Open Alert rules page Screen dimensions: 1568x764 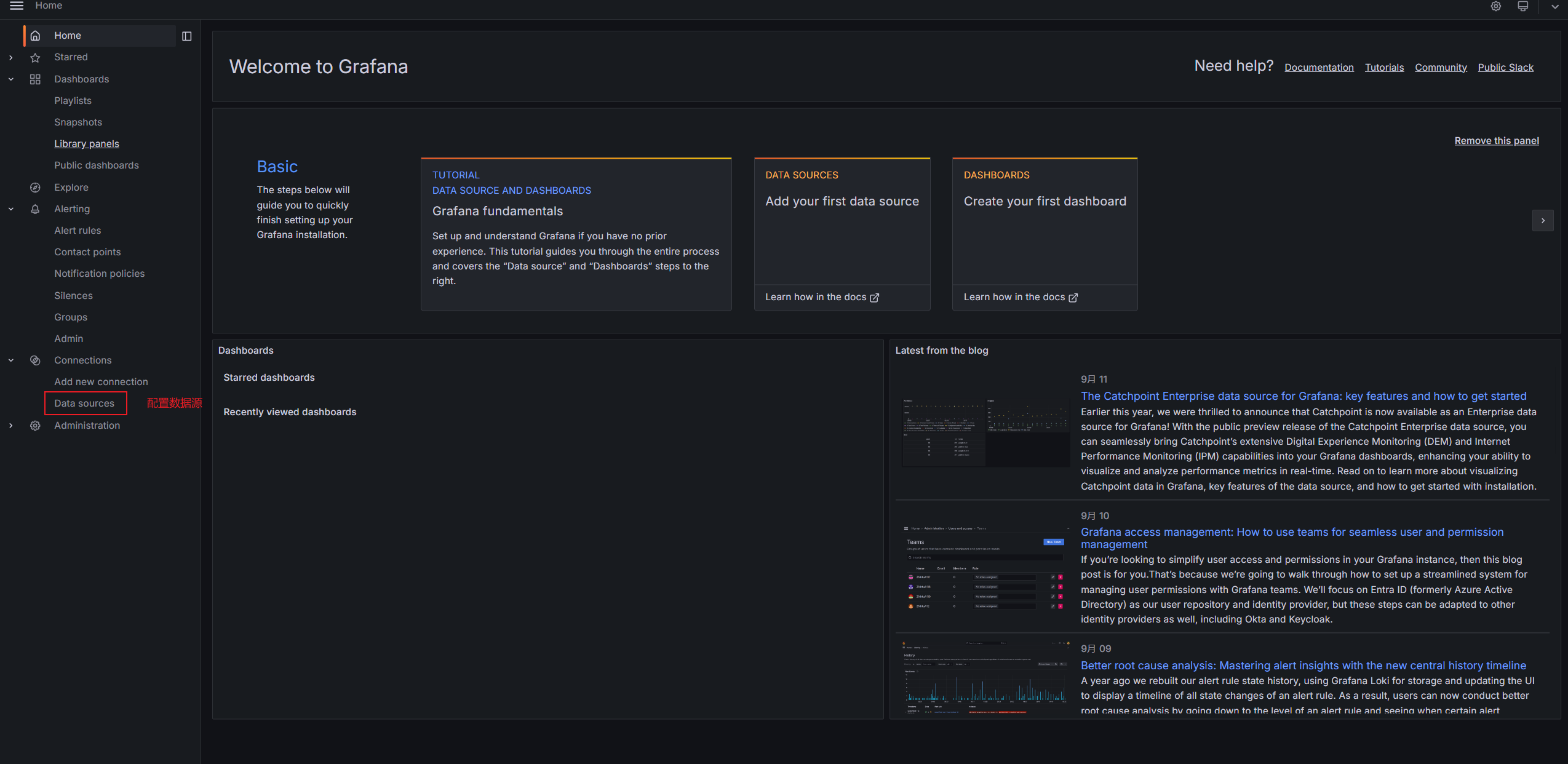[78, 231]
